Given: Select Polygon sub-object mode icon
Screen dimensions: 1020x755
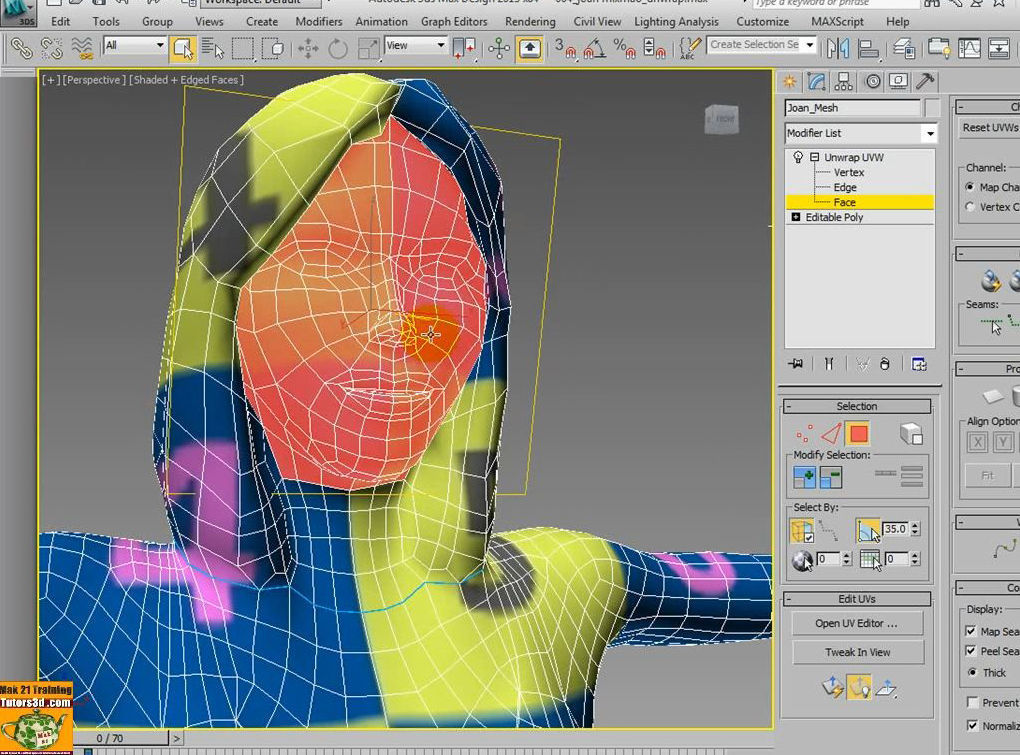Looking at the screenshot, I should (x=858, y=434).
